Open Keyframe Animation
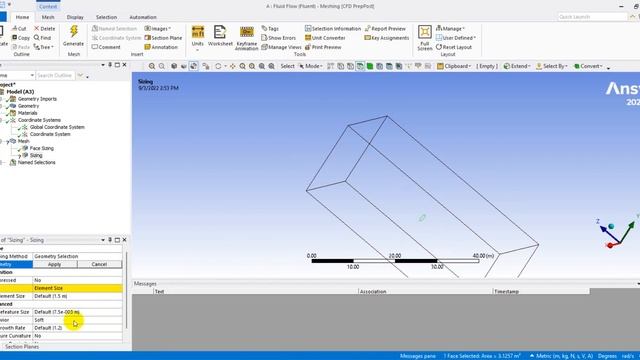This screenshot has width=640, height=360. tap(247, 38)
